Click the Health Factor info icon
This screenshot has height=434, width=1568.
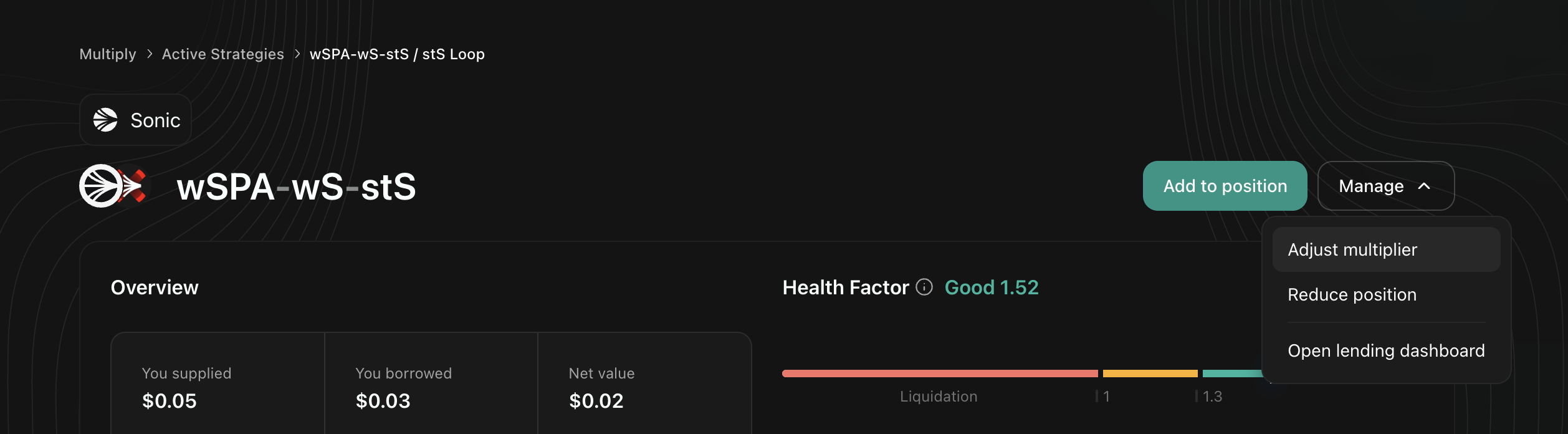pyautogui.click(x=924, y=287)
